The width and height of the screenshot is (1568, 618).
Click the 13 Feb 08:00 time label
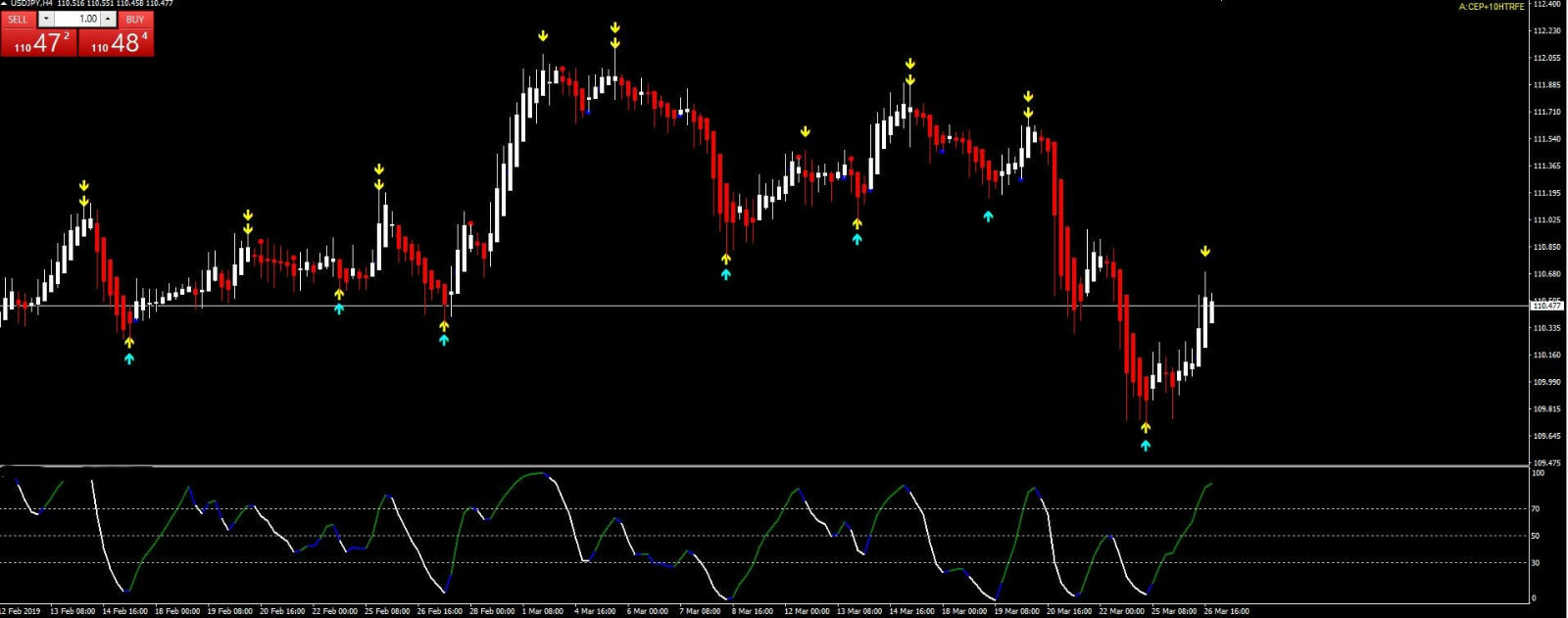click(73, 611)
